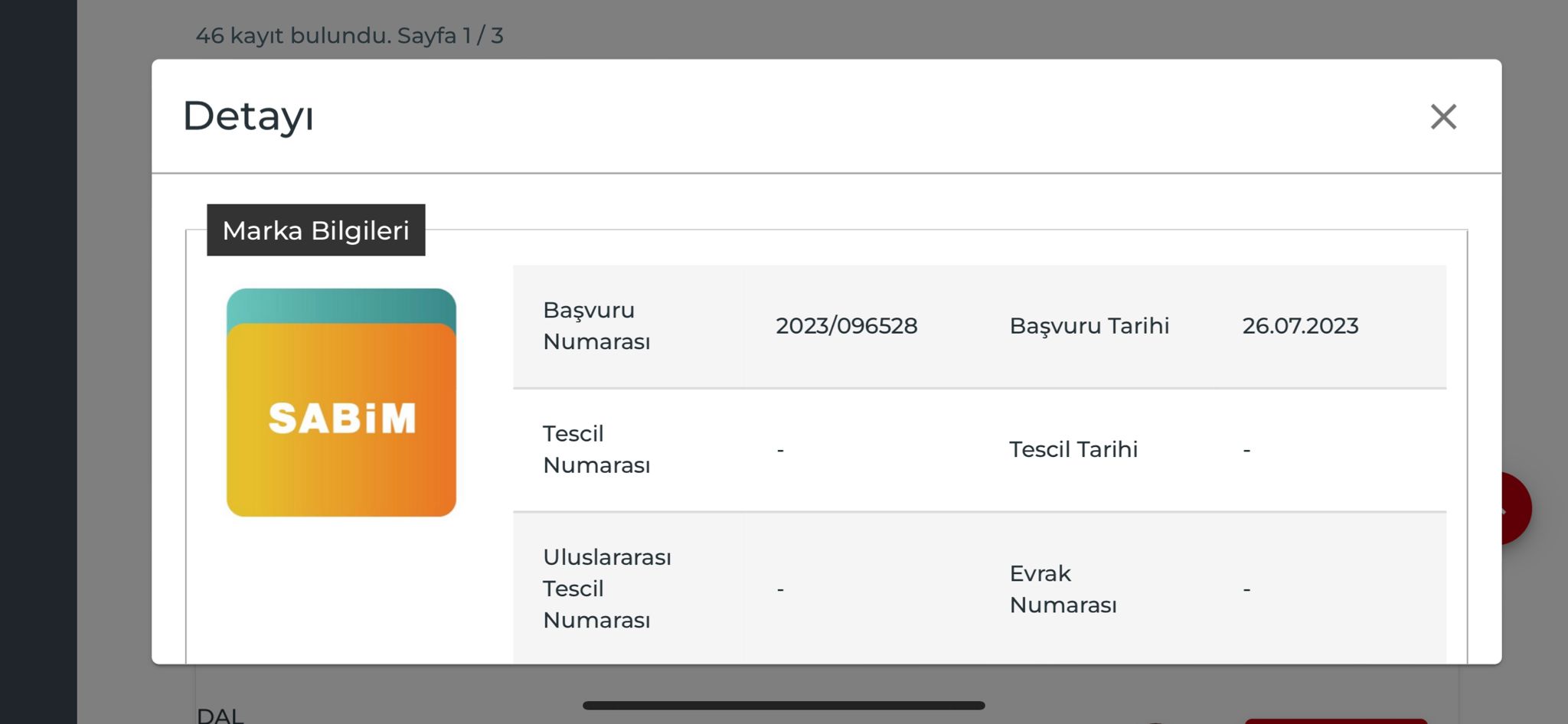Image resolution: width=1568 pixels, height=724 pixels.
Task: Click the SABiM trademark logo image
Action: tap(341, 403)
